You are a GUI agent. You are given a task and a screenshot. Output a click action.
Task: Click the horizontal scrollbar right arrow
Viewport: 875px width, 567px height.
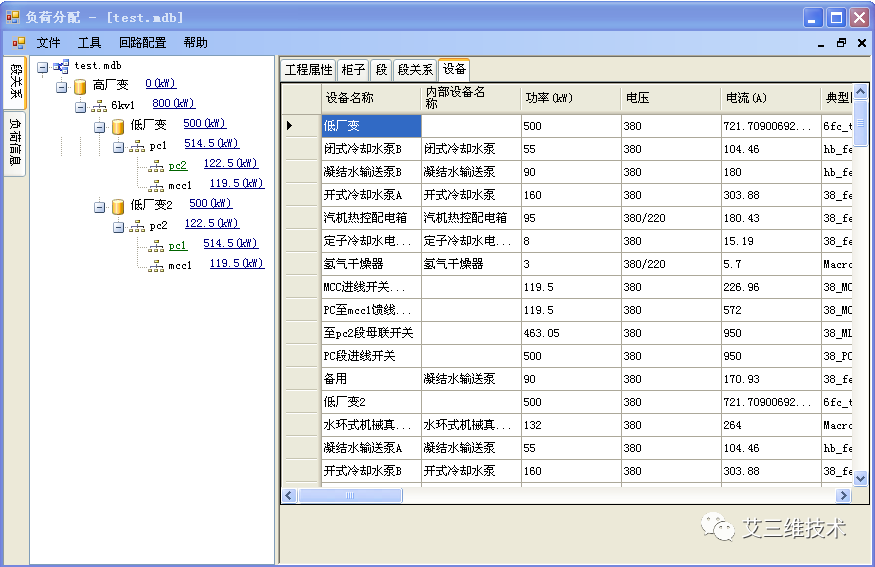point(843,496)
